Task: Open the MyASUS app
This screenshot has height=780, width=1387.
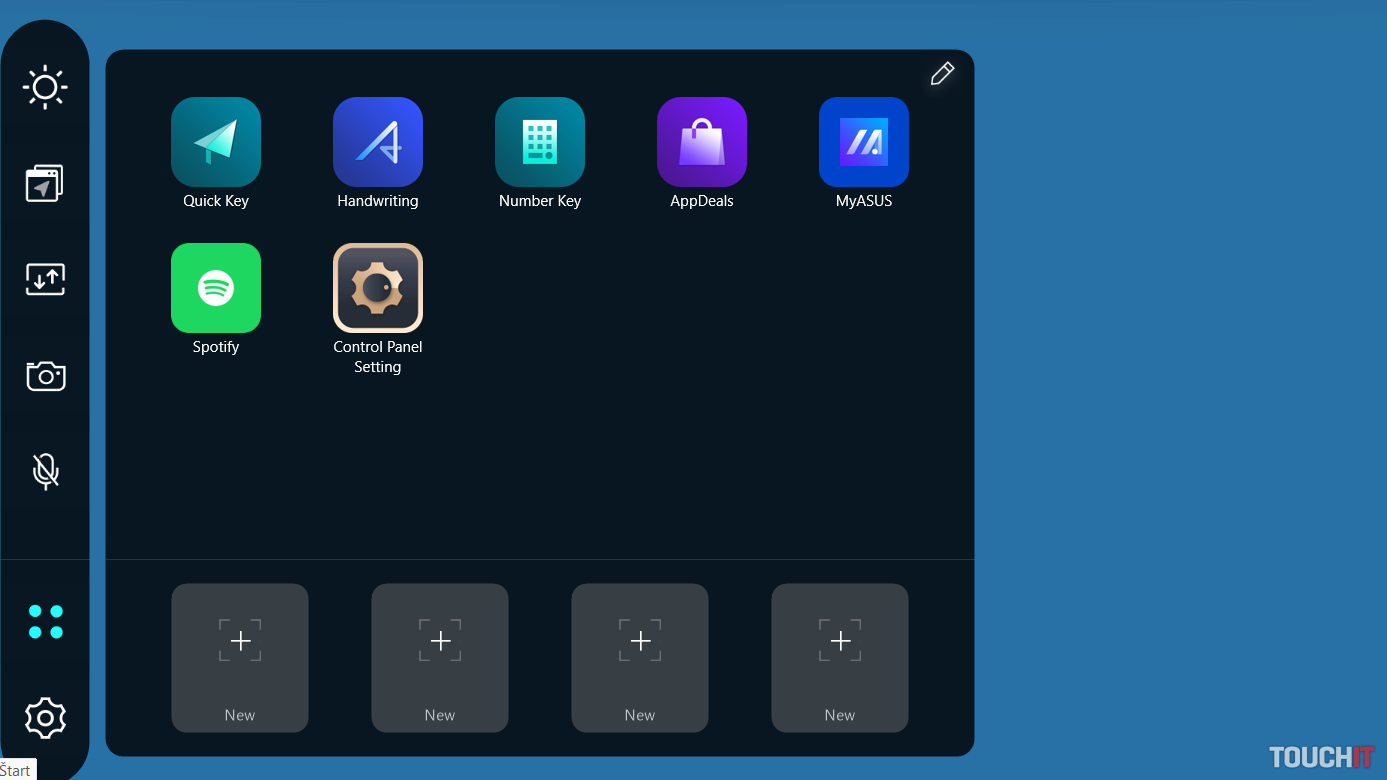Action: [x=864, y=142]
